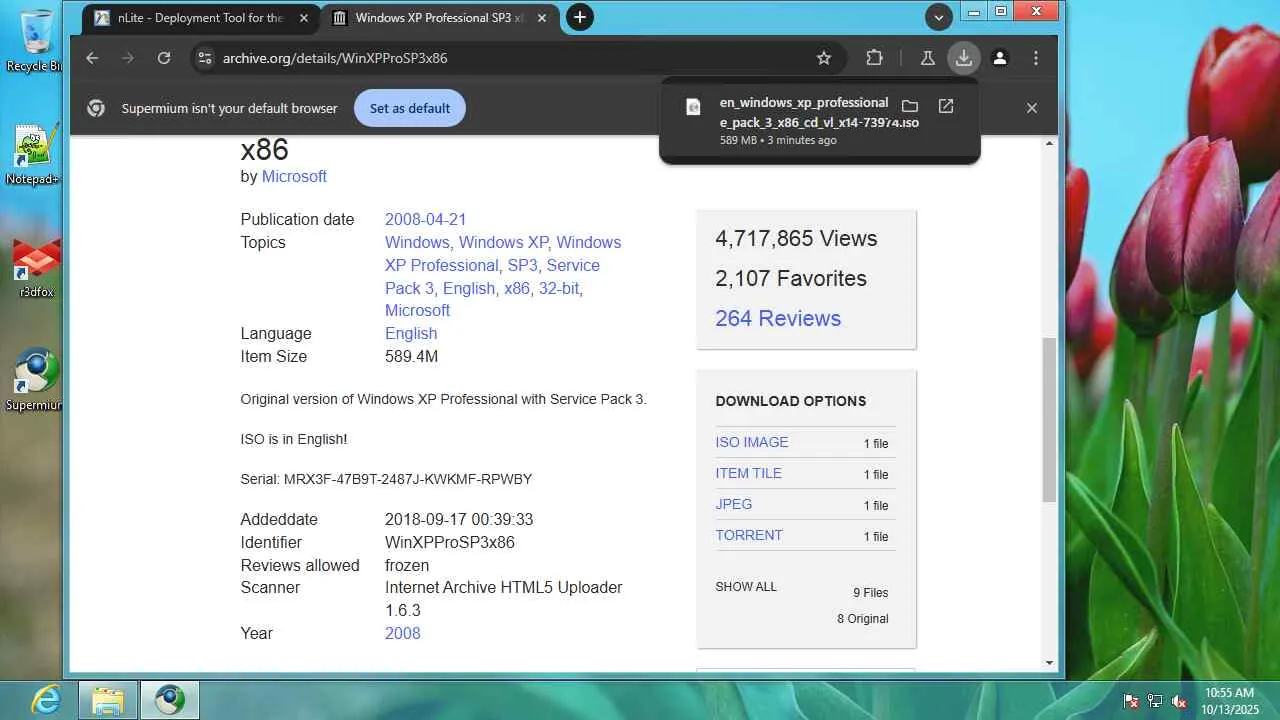Download the ISO IMAGE option
Viewport: 1280px width, 720px height.
click(x=752, y=442)
